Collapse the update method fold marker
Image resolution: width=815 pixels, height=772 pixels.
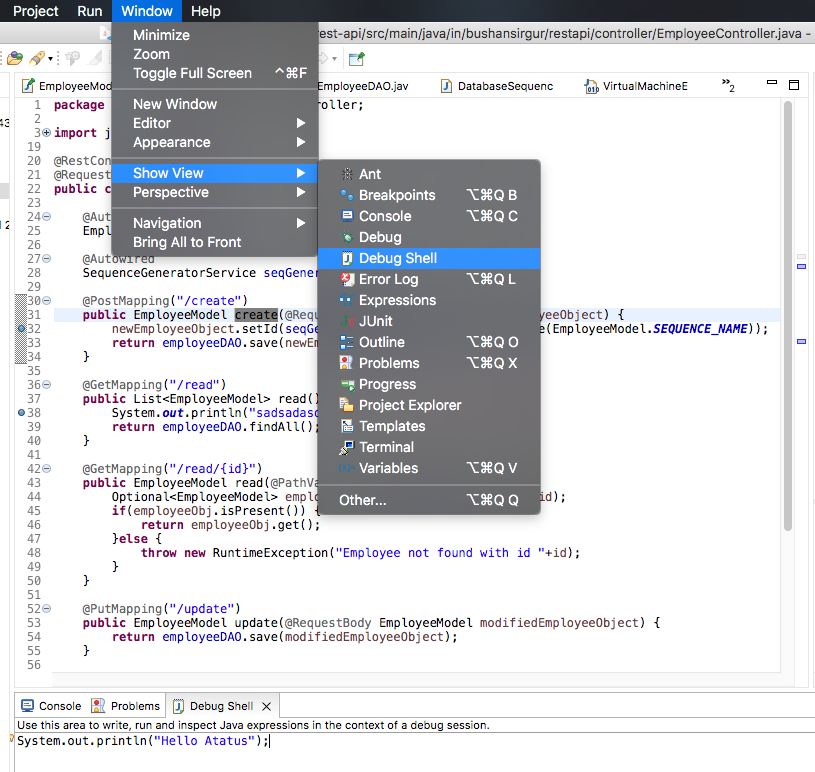(45, 607)
